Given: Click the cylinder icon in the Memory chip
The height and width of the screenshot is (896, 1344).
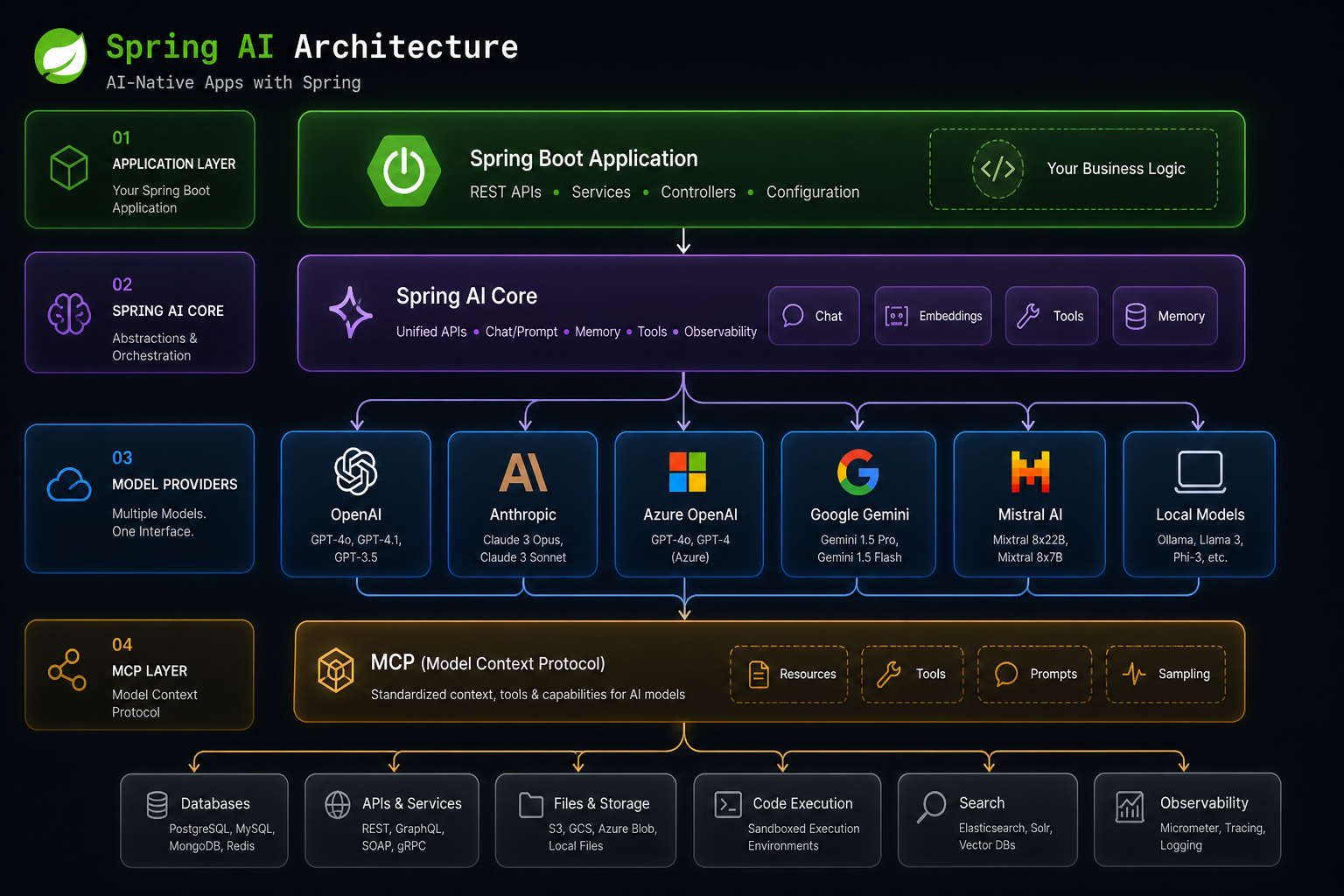Looking at the screenshot, I should 1136,316.
